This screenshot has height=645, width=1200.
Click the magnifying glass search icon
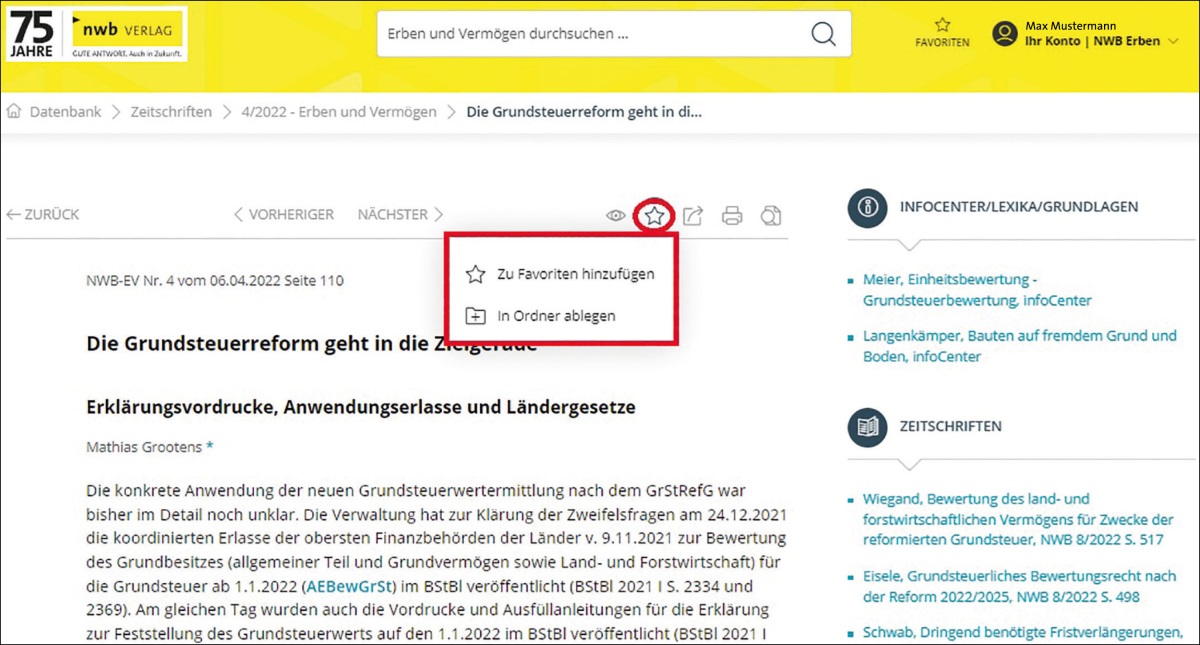coord(823,34)
